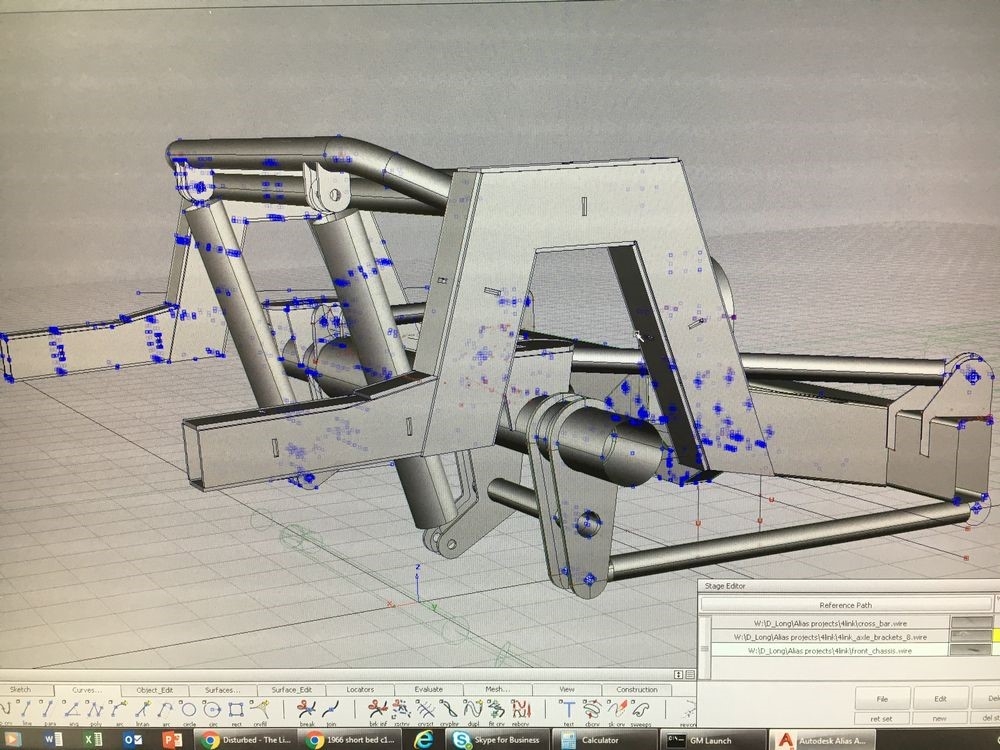Image resolution: width=1000 pixels, height=750 pixels.
Task: Click the break curve tool
Action: pos(307,709)
